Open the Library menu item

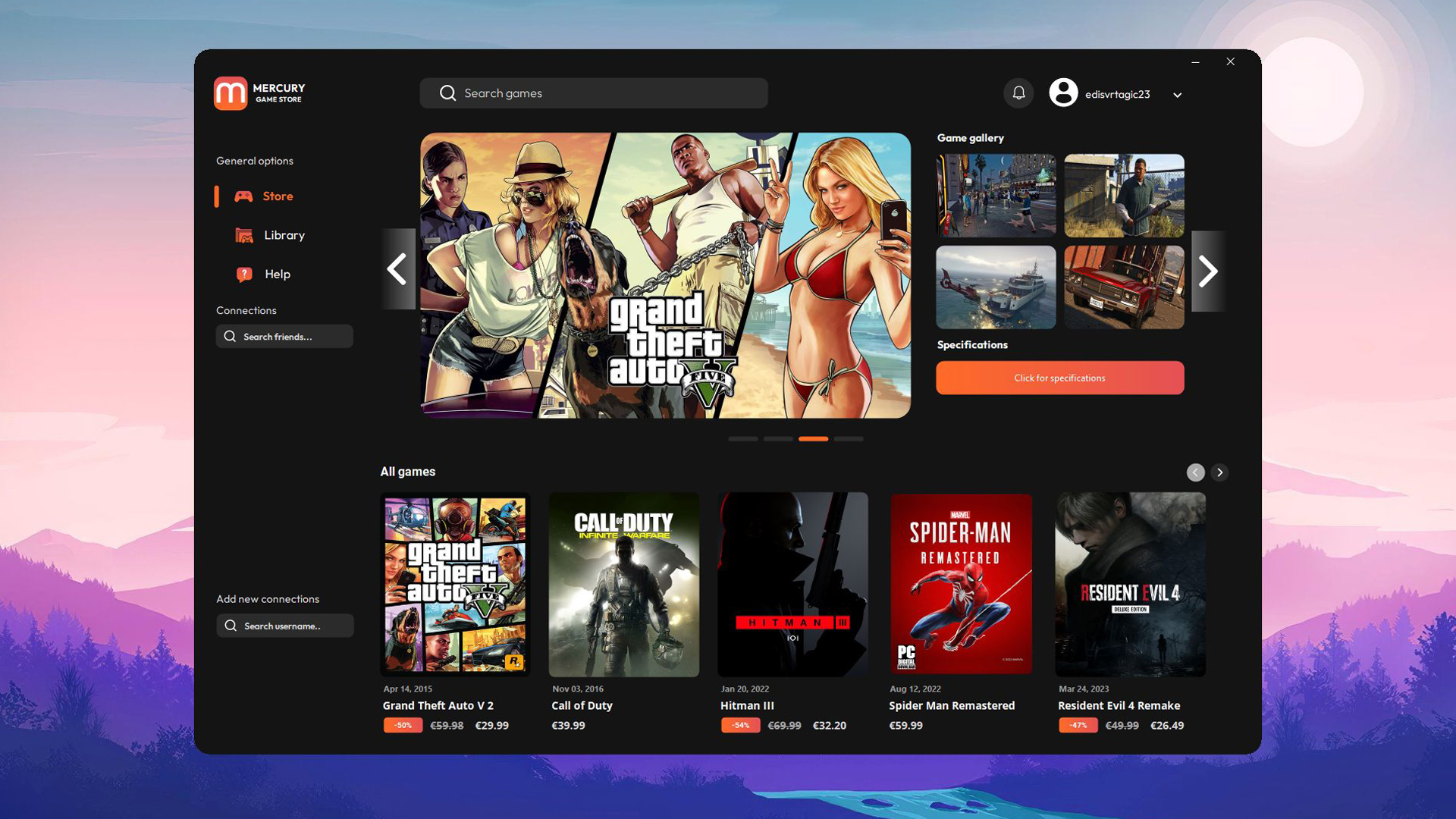pos(284,236)
